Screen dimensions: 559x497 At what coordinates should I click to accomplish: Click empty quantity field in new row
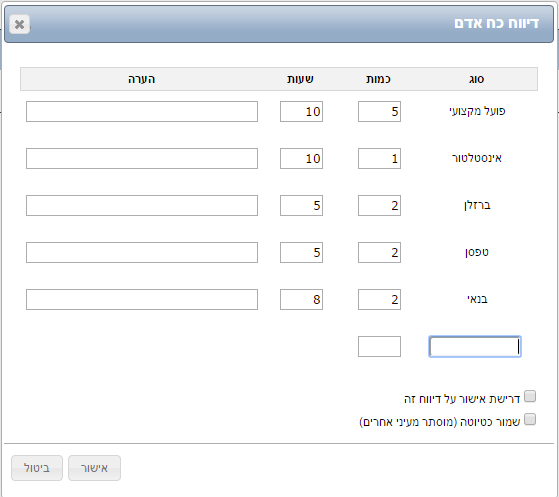(x=379, y=347)
